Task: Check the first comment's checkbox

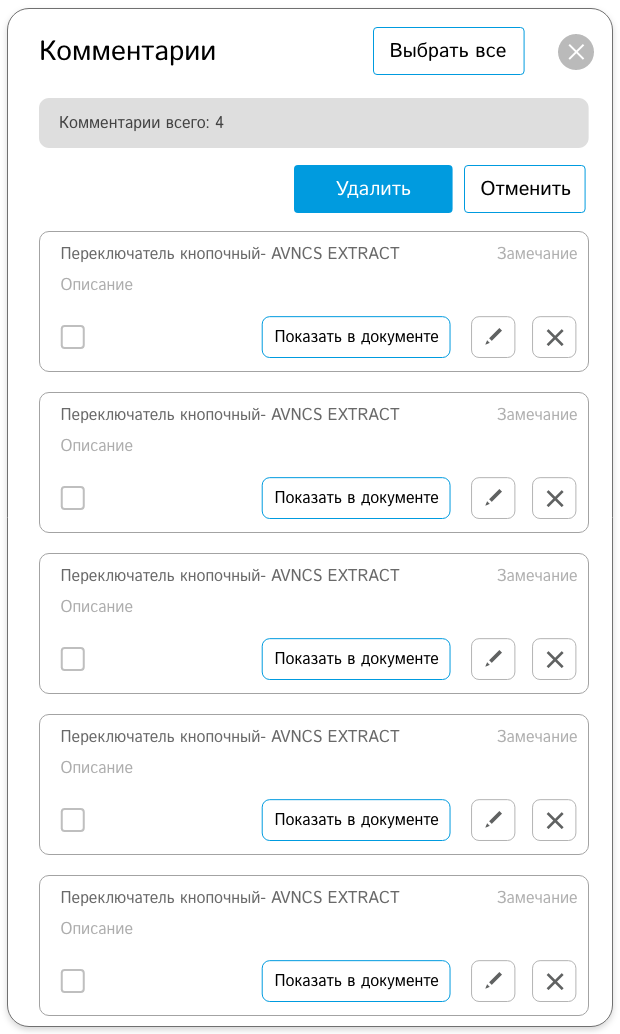Action: 73,337
